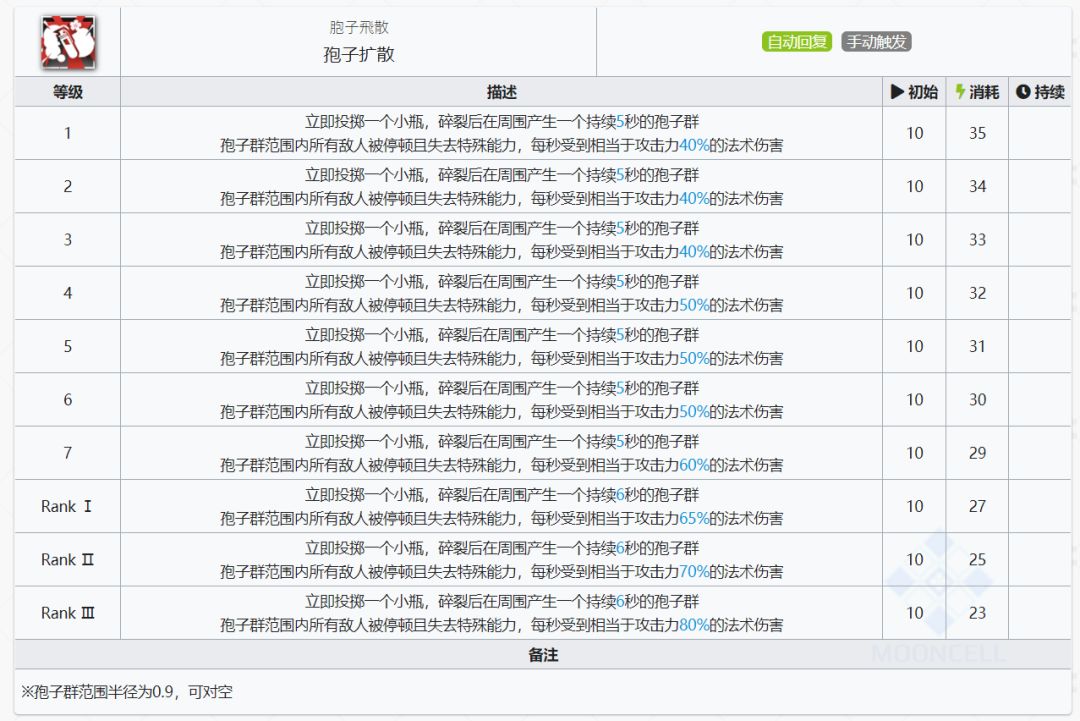Click the 80% damage value in Rank Ⅲ
This screenshot has width=1080, height=721.
(694, 625)
